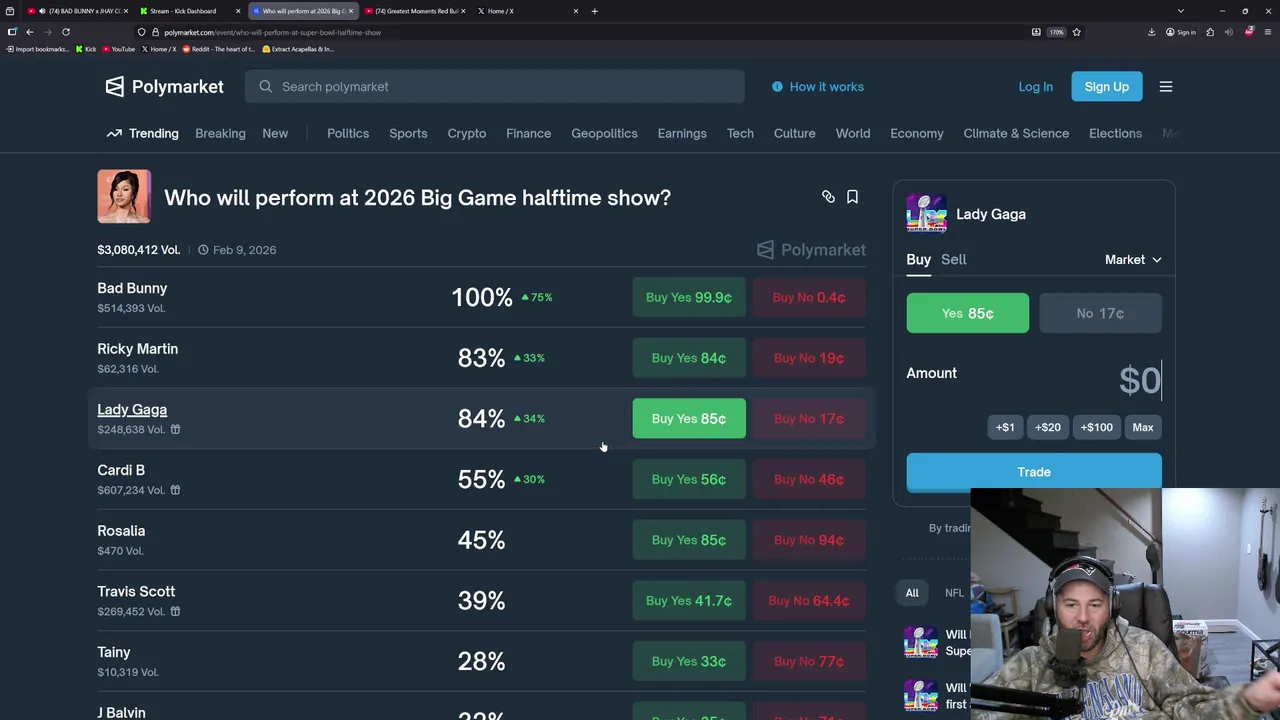Screen dimensions: 1280x720
Task: Click Buy Yes 99.9¢ for Bad Bunny
Action: (x=689, y=297)
